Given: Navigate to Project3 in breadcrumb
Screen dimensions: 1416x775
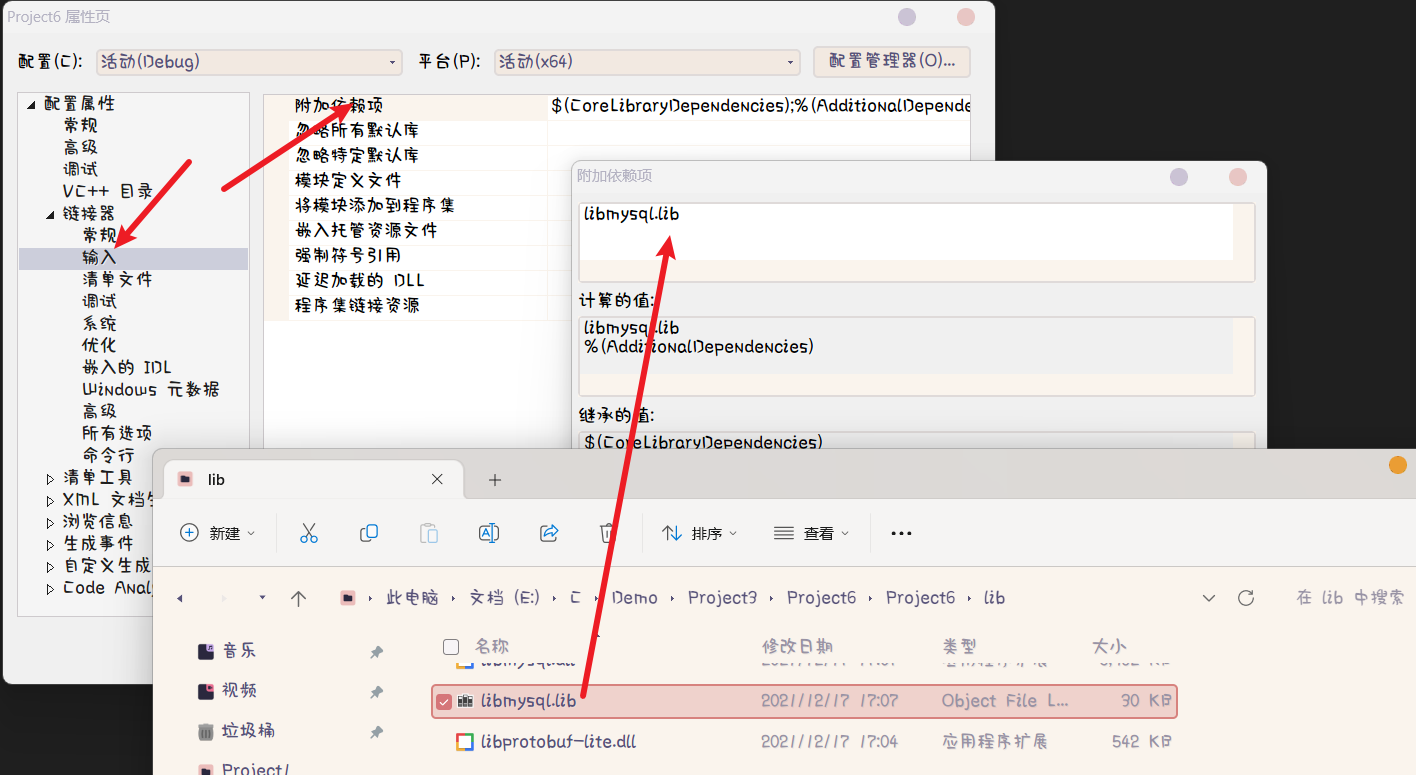Looking at the screenshot, I should point(723,598).
